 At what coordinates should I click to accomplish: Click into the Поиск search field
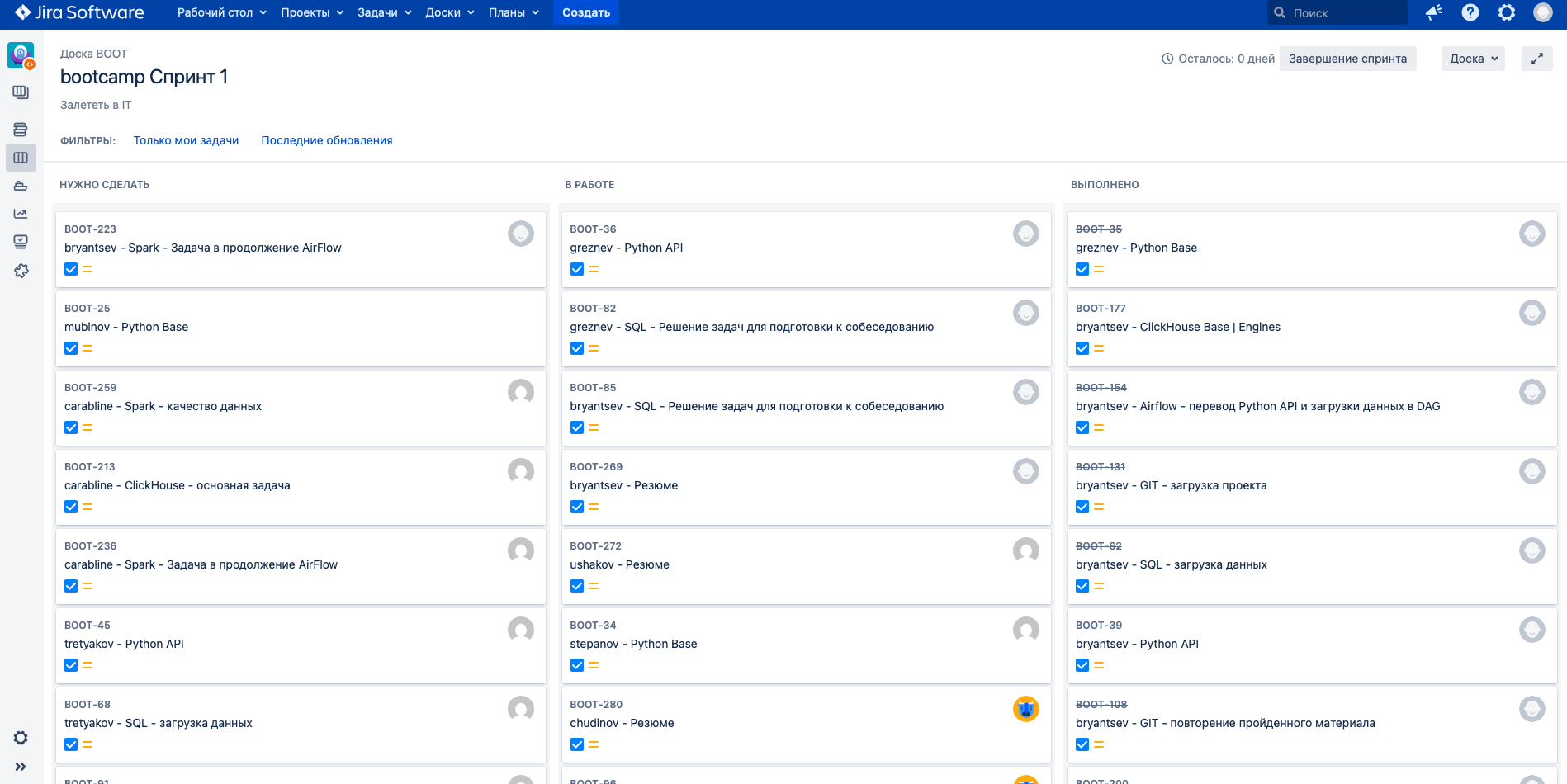[x=1337, y=12]
